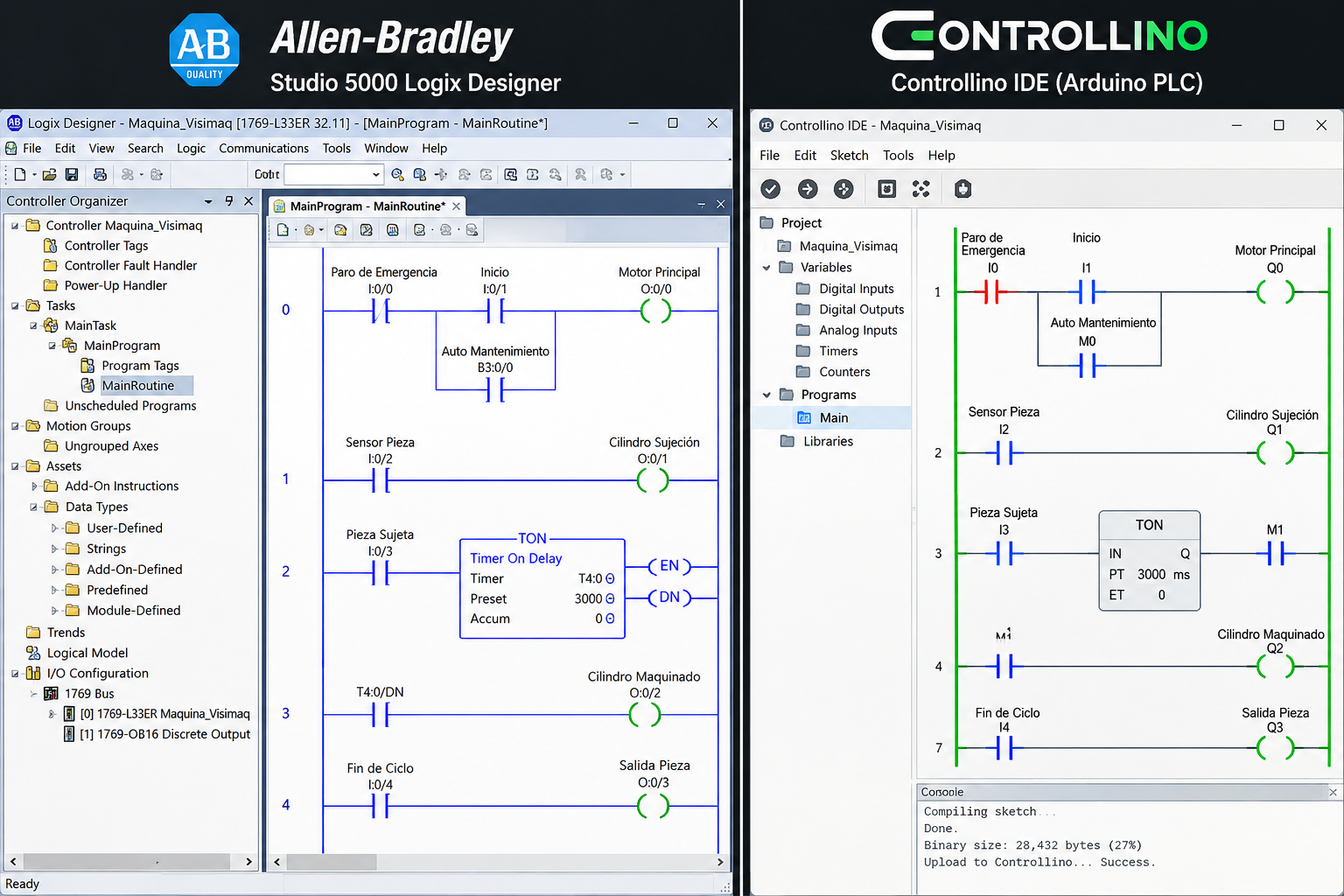
Task: Click the Trends item in the organizer
Action: [x=66, y=633]
